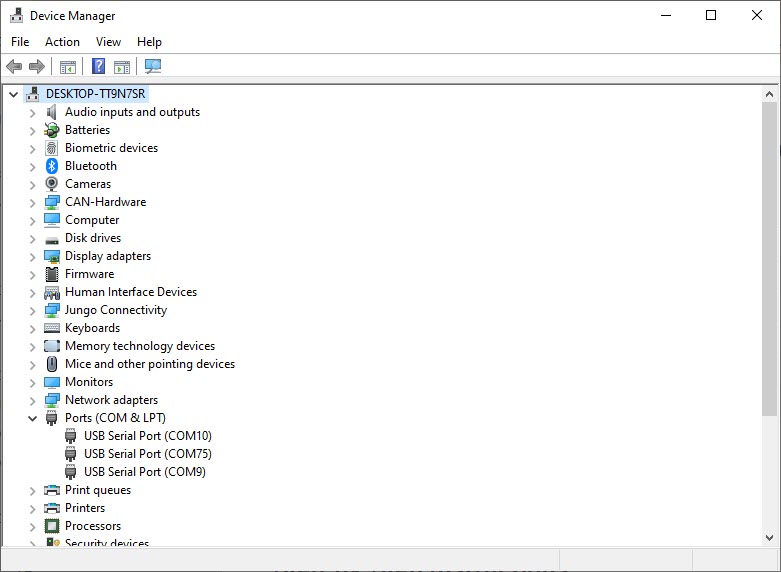Expand the Bluetooth category
Viewport: 781px width, 572px height.
[x=32, y=167]
